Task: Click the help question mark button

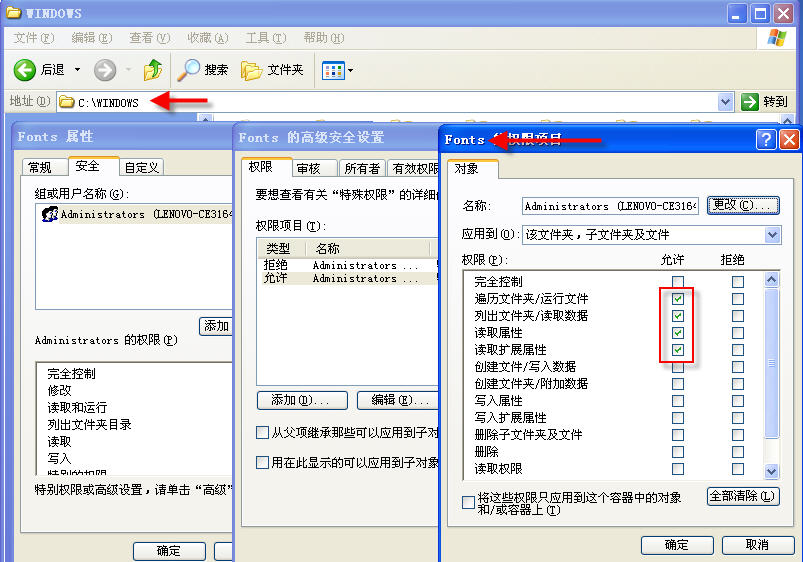Action: [766, 139]
